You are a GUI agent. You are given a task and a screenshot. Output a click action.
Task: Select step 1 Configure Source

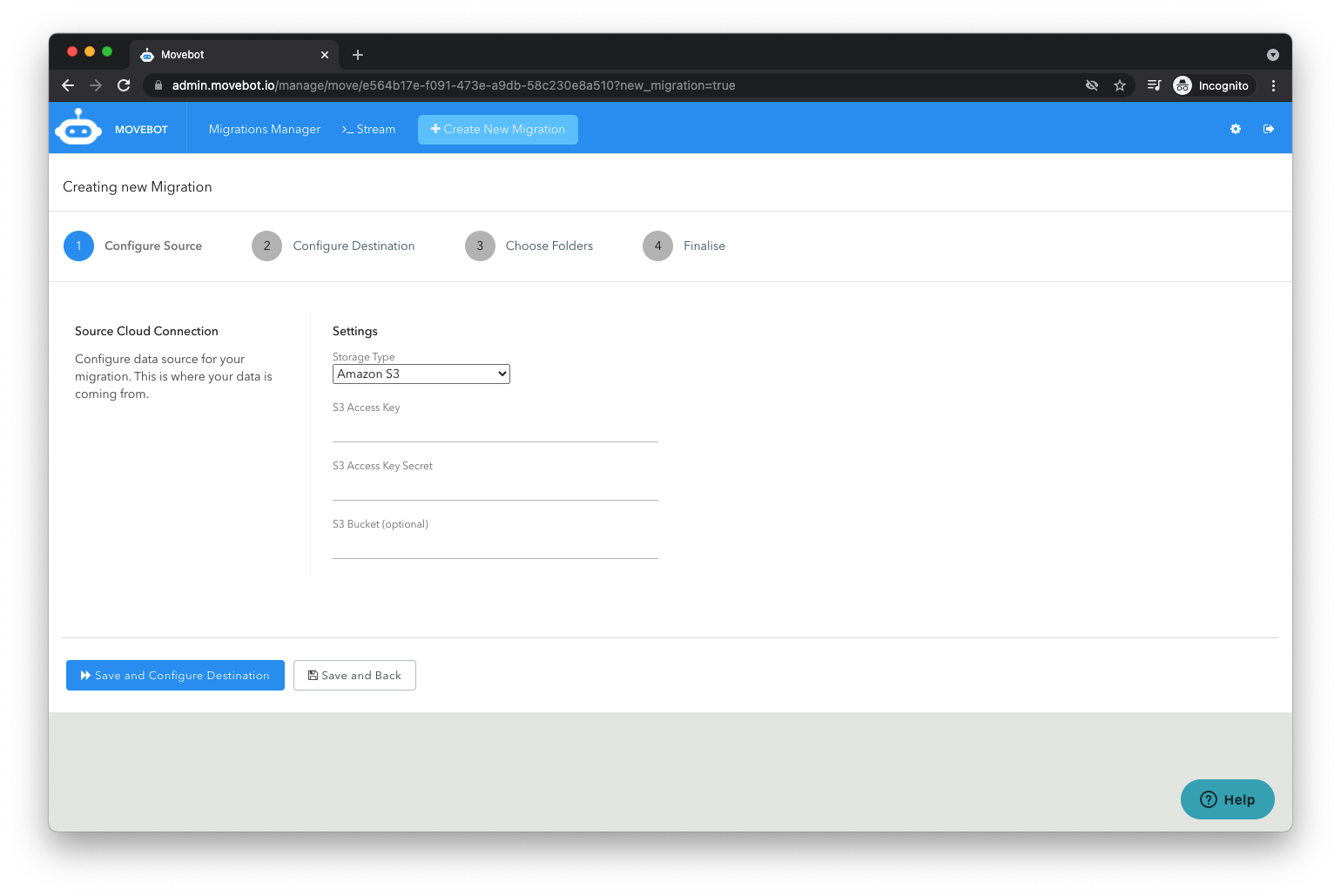coord(133,246)
